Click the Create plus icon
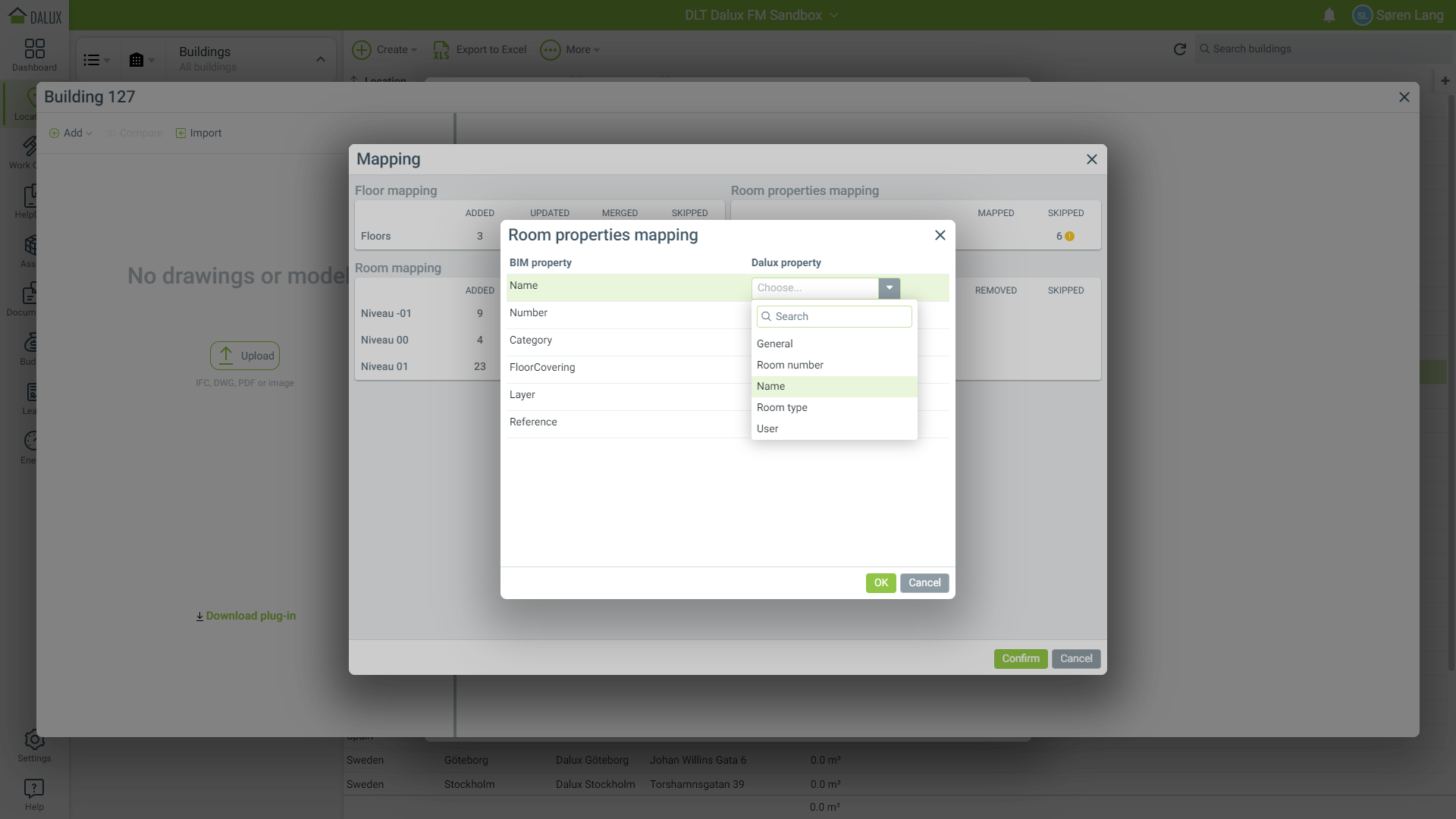Screen dimensions: 1456x819 pos(362,50)
